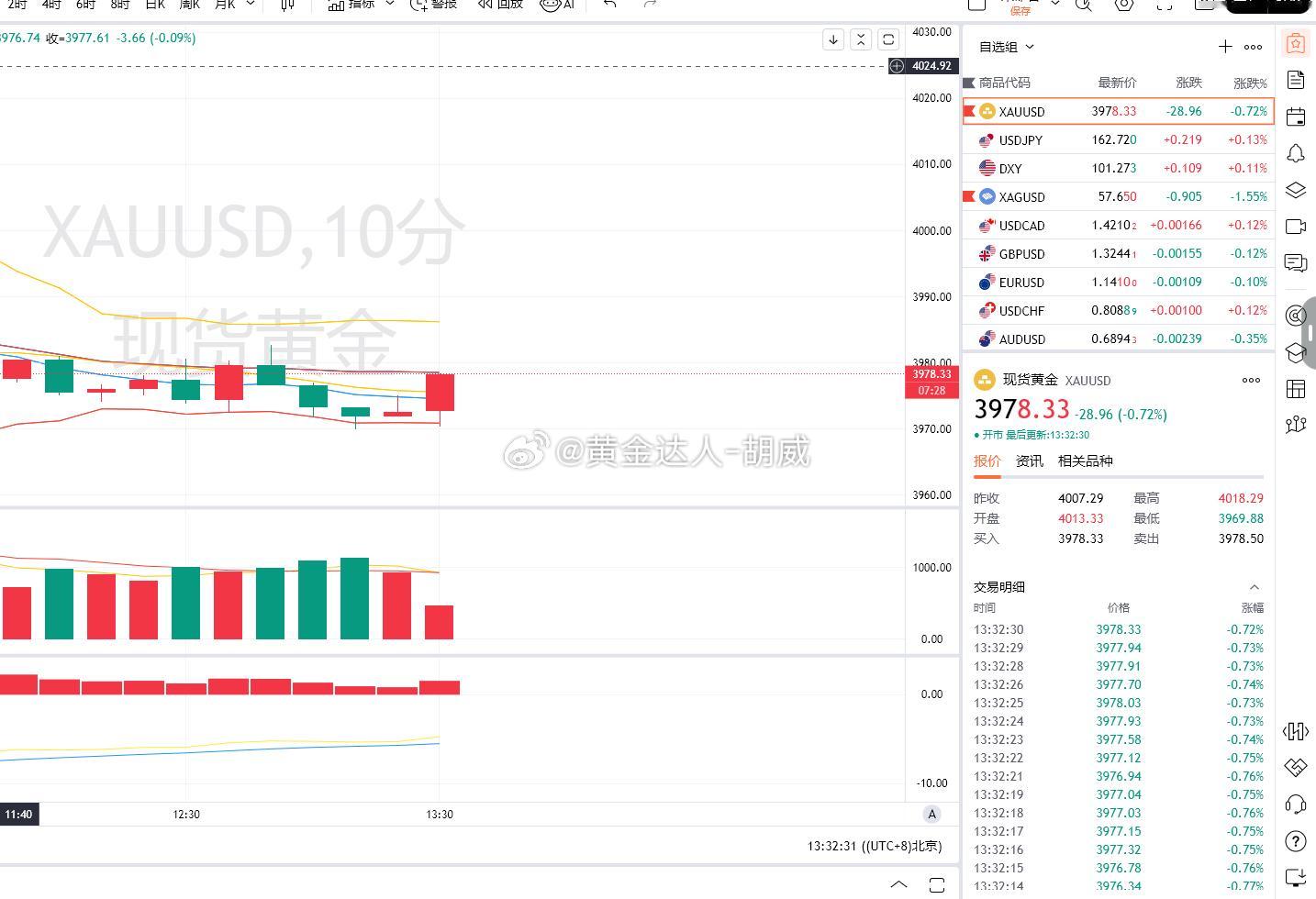Click the roadmap pins sidebar icon
Screen dimensions: 1316x899
click(1296, 424)
